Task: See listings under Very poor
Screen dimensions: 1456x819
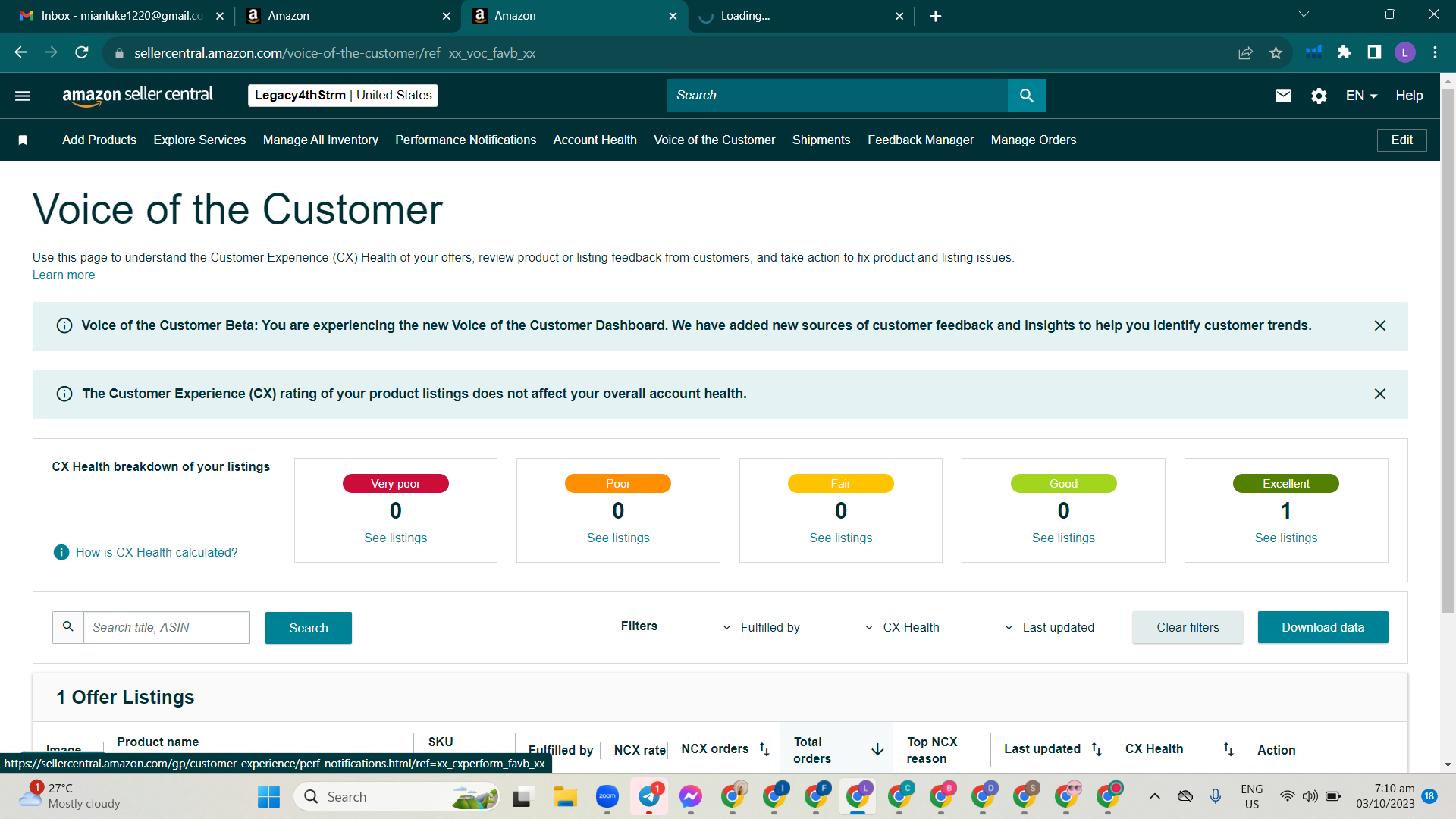Action: pyautogui.click(x=396, y=538)
